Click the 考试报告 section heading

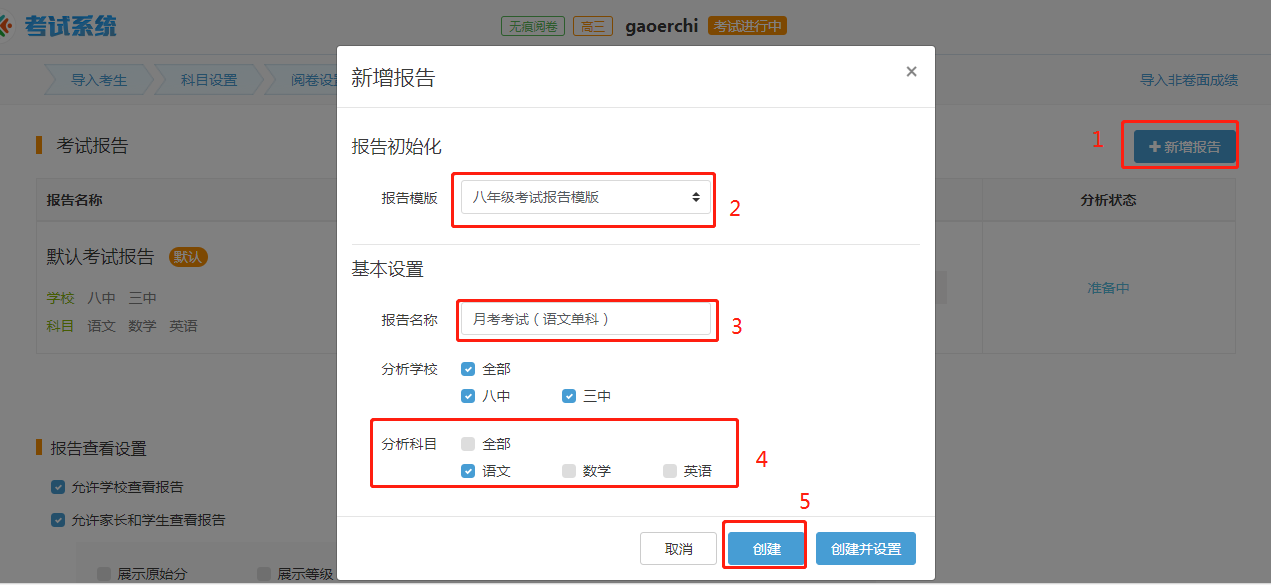92,146
